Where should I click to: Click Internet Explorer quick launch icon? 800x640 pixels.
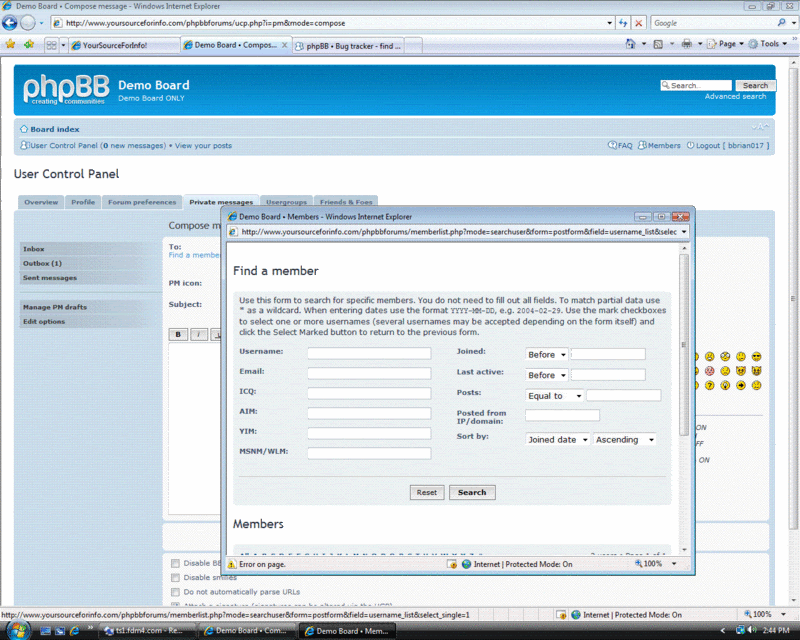point(74,631)
